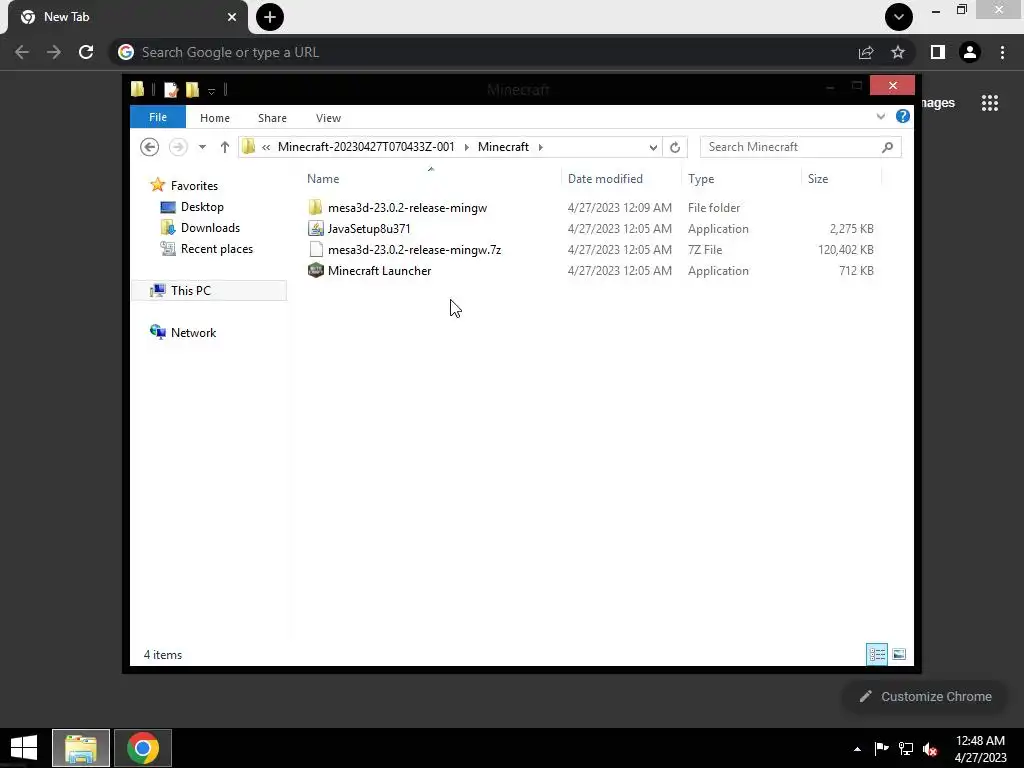This screenshot has width=1024, height=768.
Task: Click the taskbar clock and date
Action: (980, 748)
